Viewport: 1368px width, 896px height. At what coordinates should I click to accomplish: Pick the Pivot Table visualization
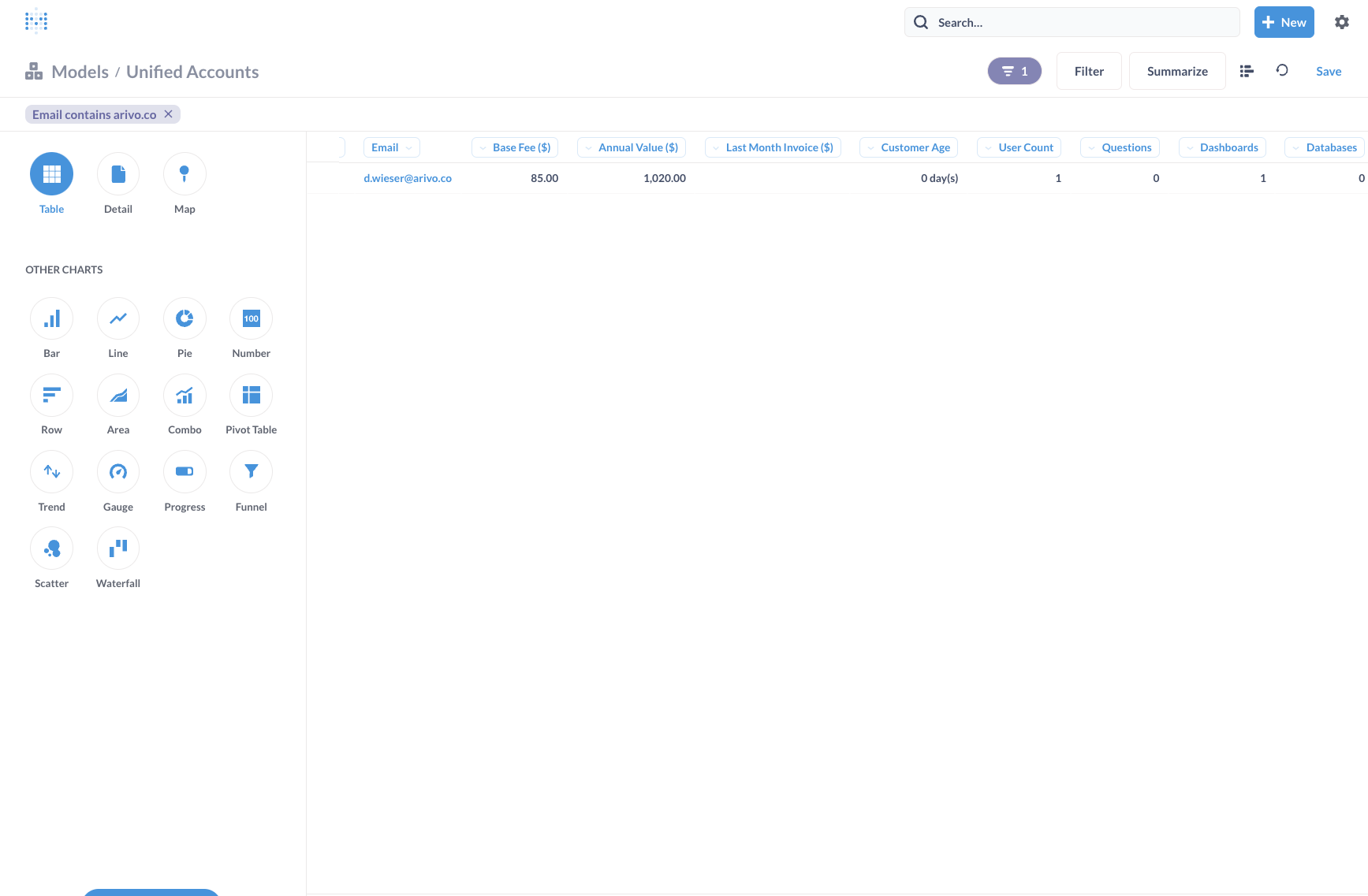coord(250,395)
